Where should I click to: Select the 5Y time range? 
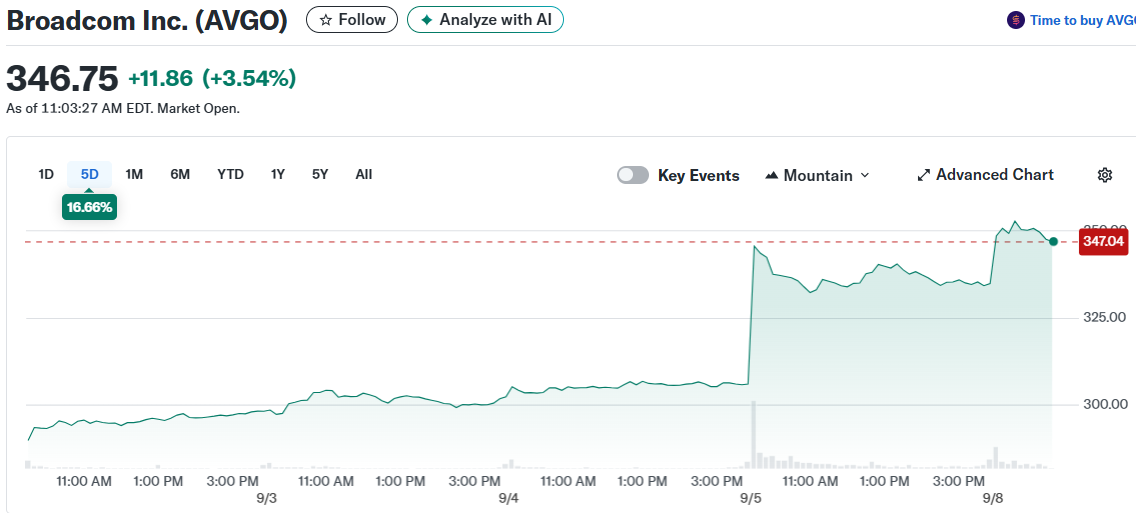(x=320, y=175)
